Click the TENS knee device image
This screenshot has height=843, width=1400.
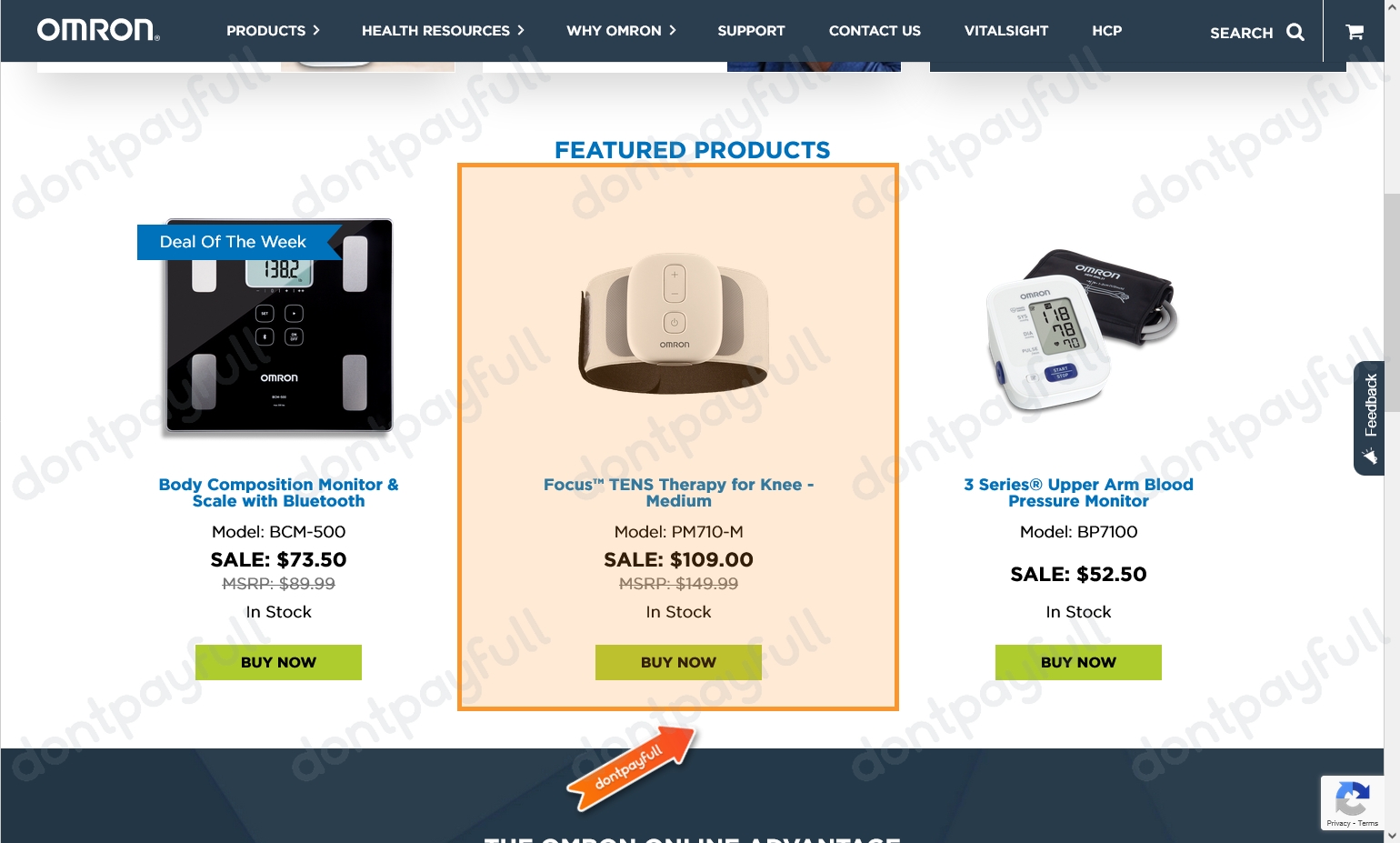(x=675, y=323)
